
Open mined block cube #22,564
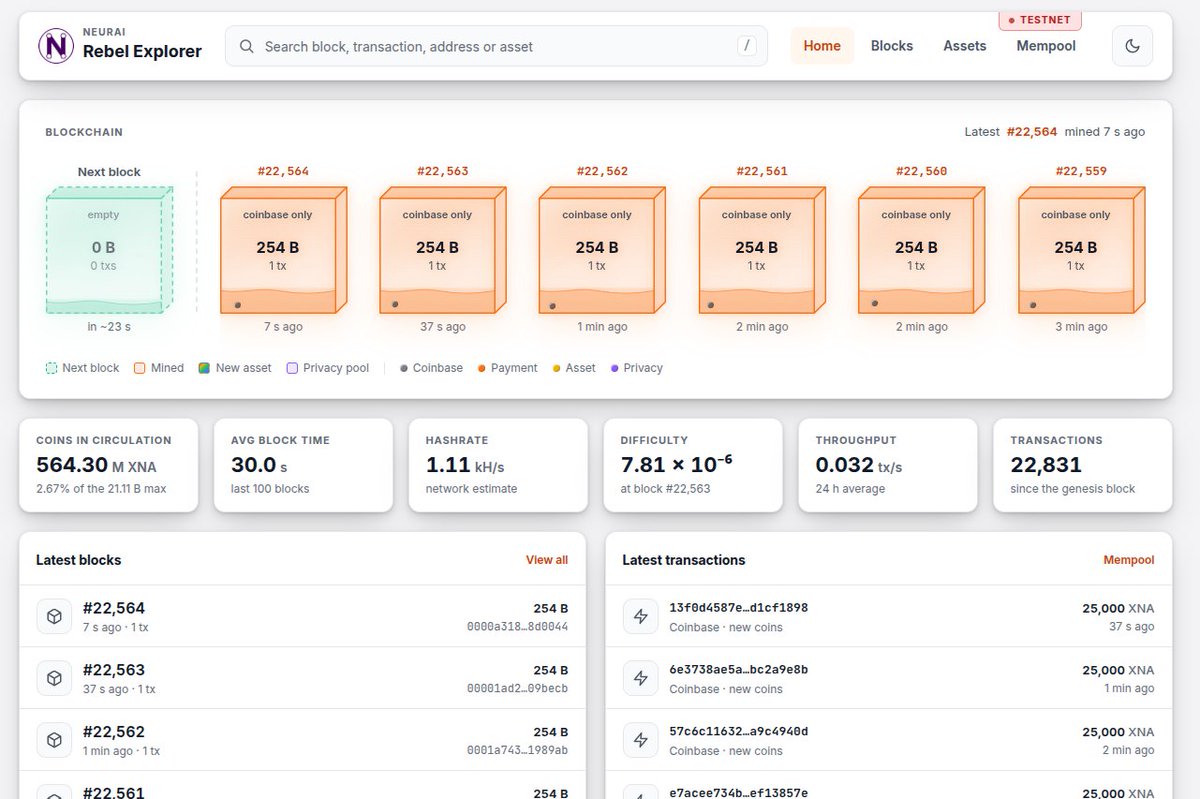pos(283,250)
